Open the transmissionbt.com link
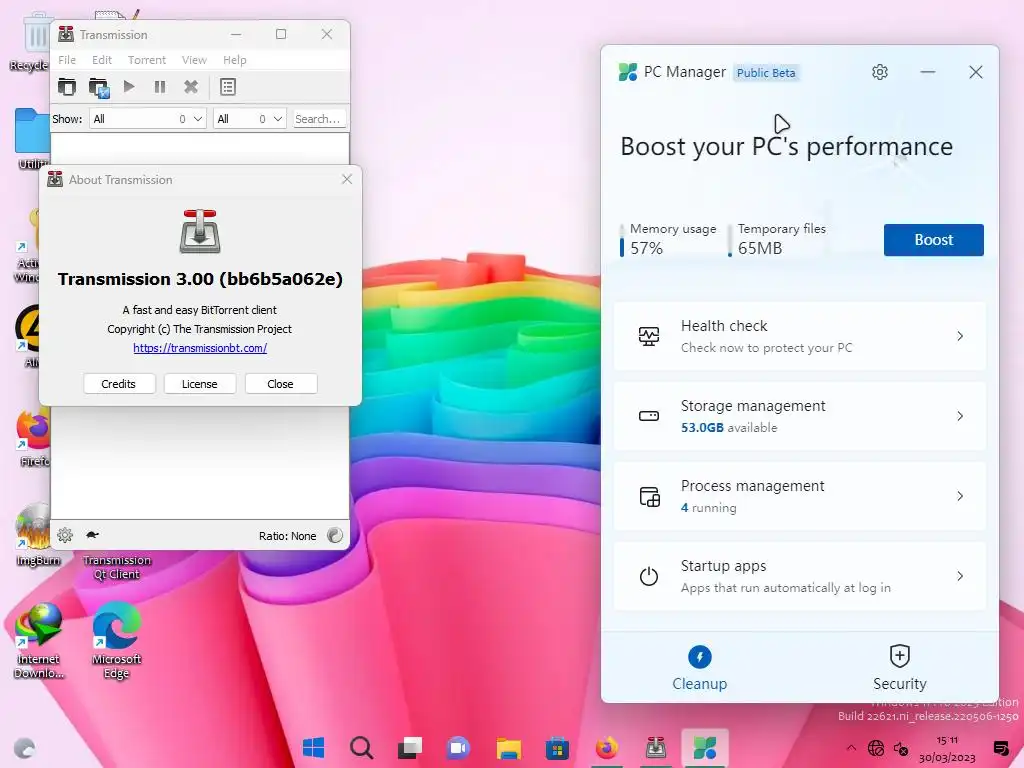 (200, 348)
